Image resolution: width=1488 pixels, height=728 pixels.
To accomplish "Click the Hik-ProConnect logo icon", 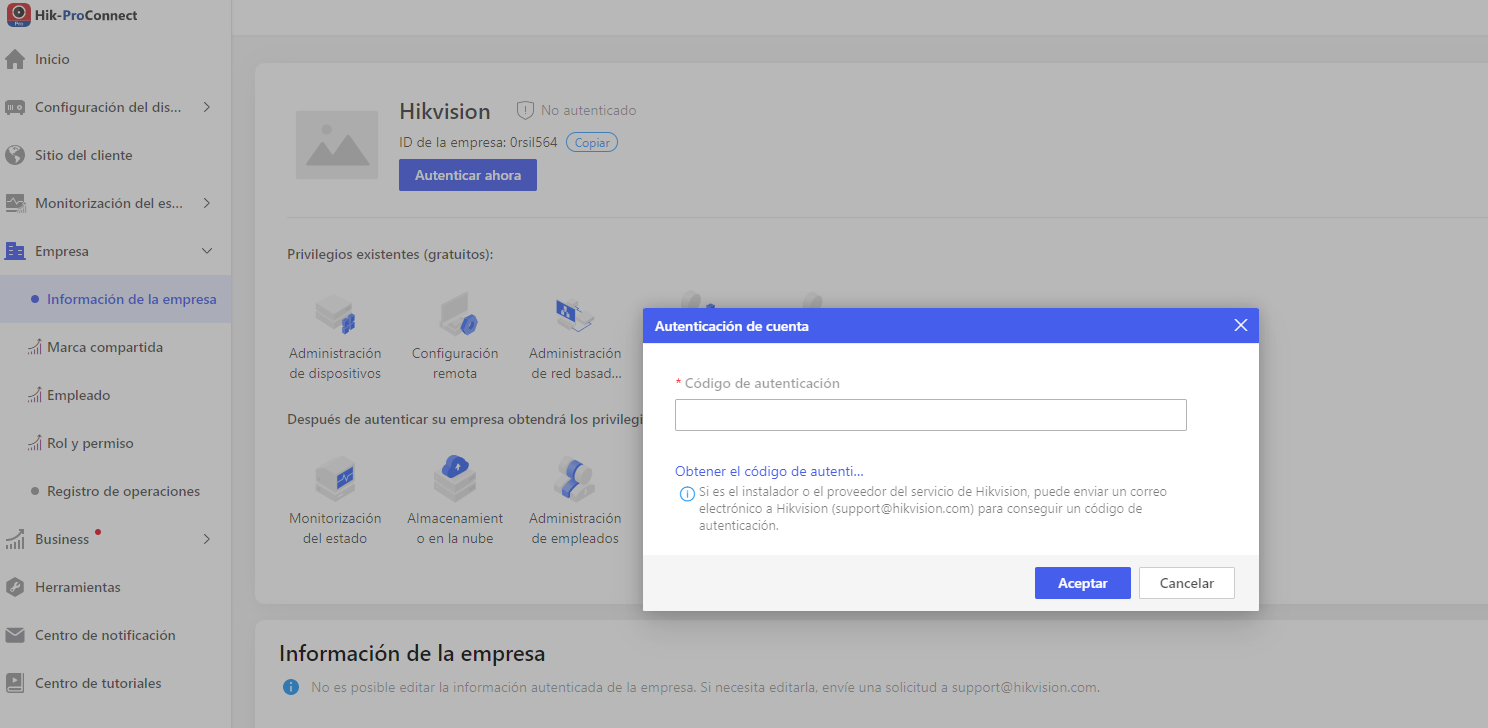I will [x=18, y=15].
